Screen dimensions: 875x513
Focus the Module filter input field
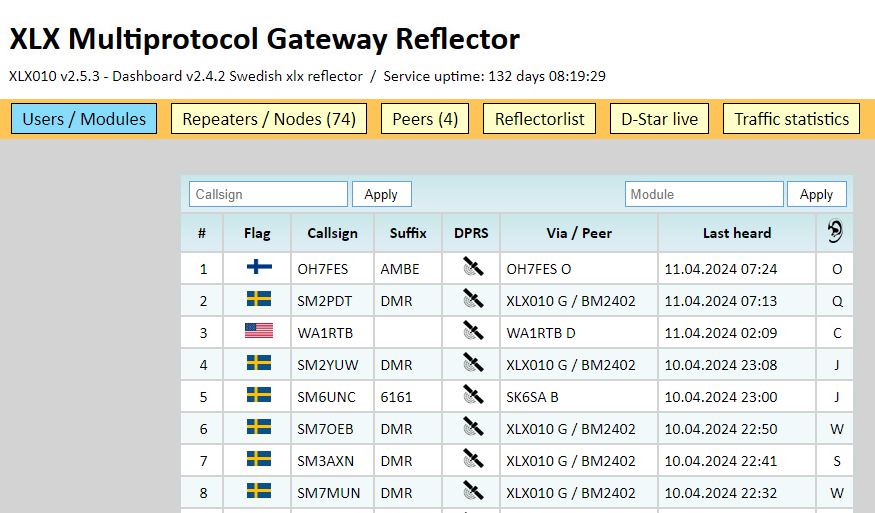pyautogui.click(x=704, y=194)
